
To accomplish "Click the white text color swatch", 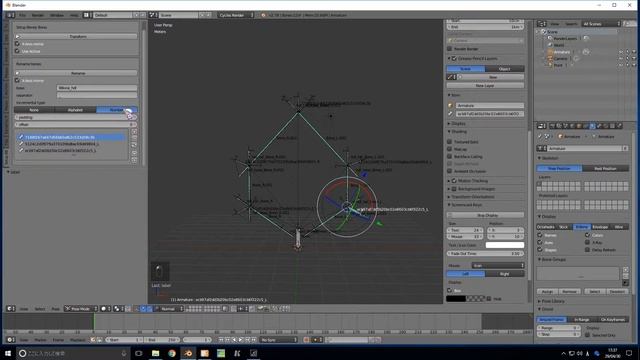I will coord(505,245).
